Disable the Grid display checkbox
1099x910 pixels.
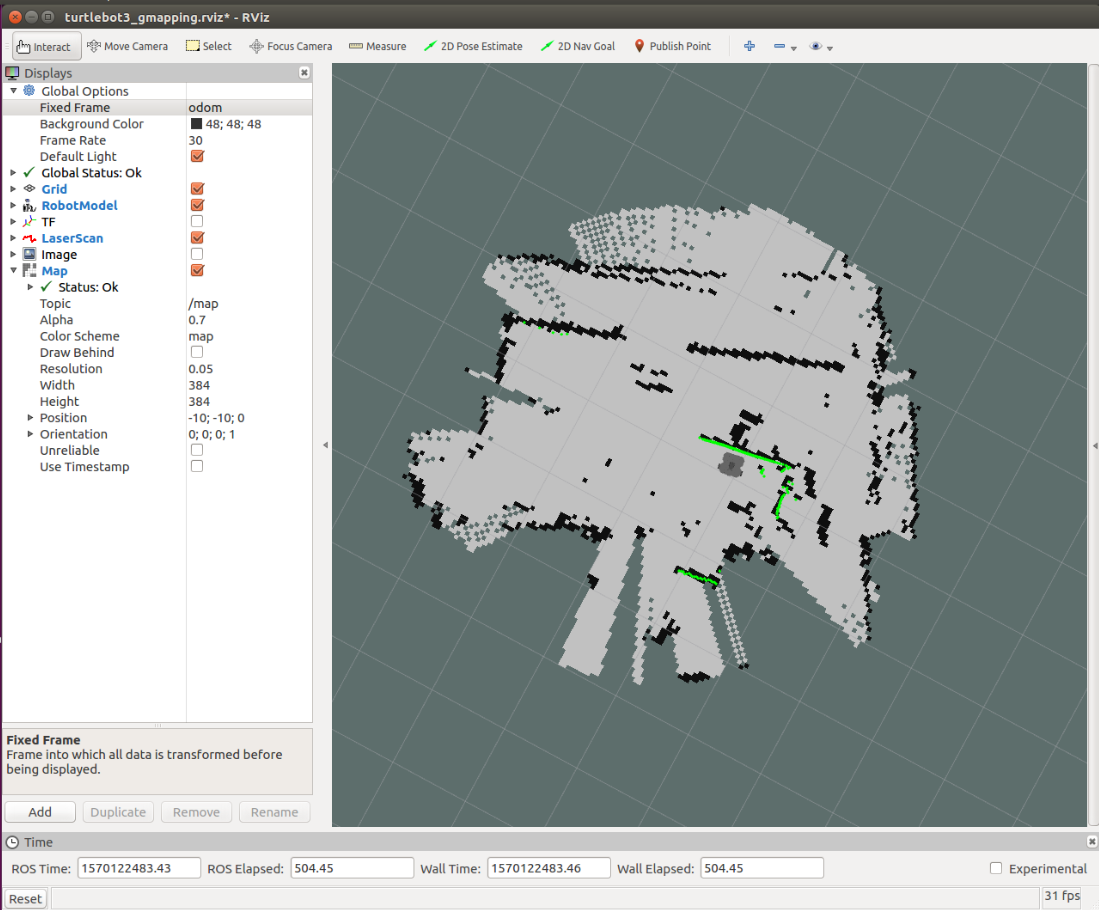coord(197,189)
